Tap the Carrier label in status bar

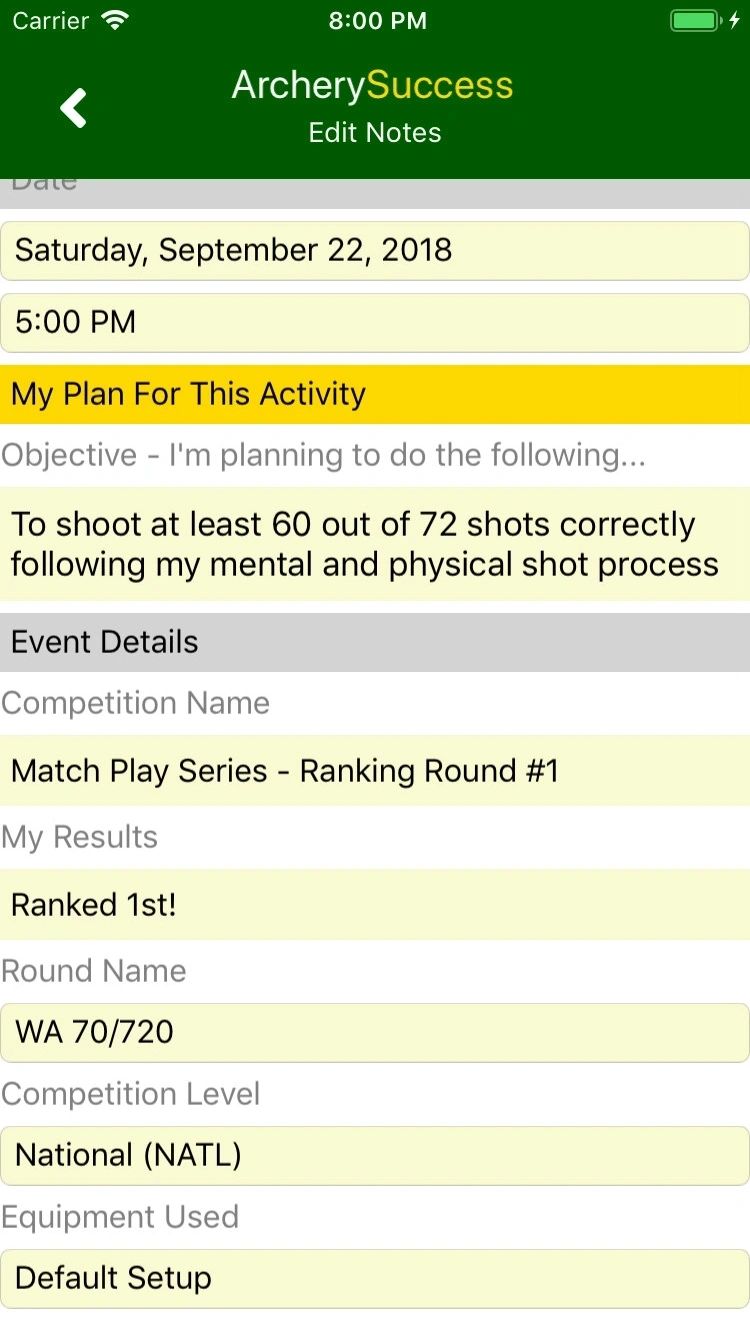click(x=51, y=21)
